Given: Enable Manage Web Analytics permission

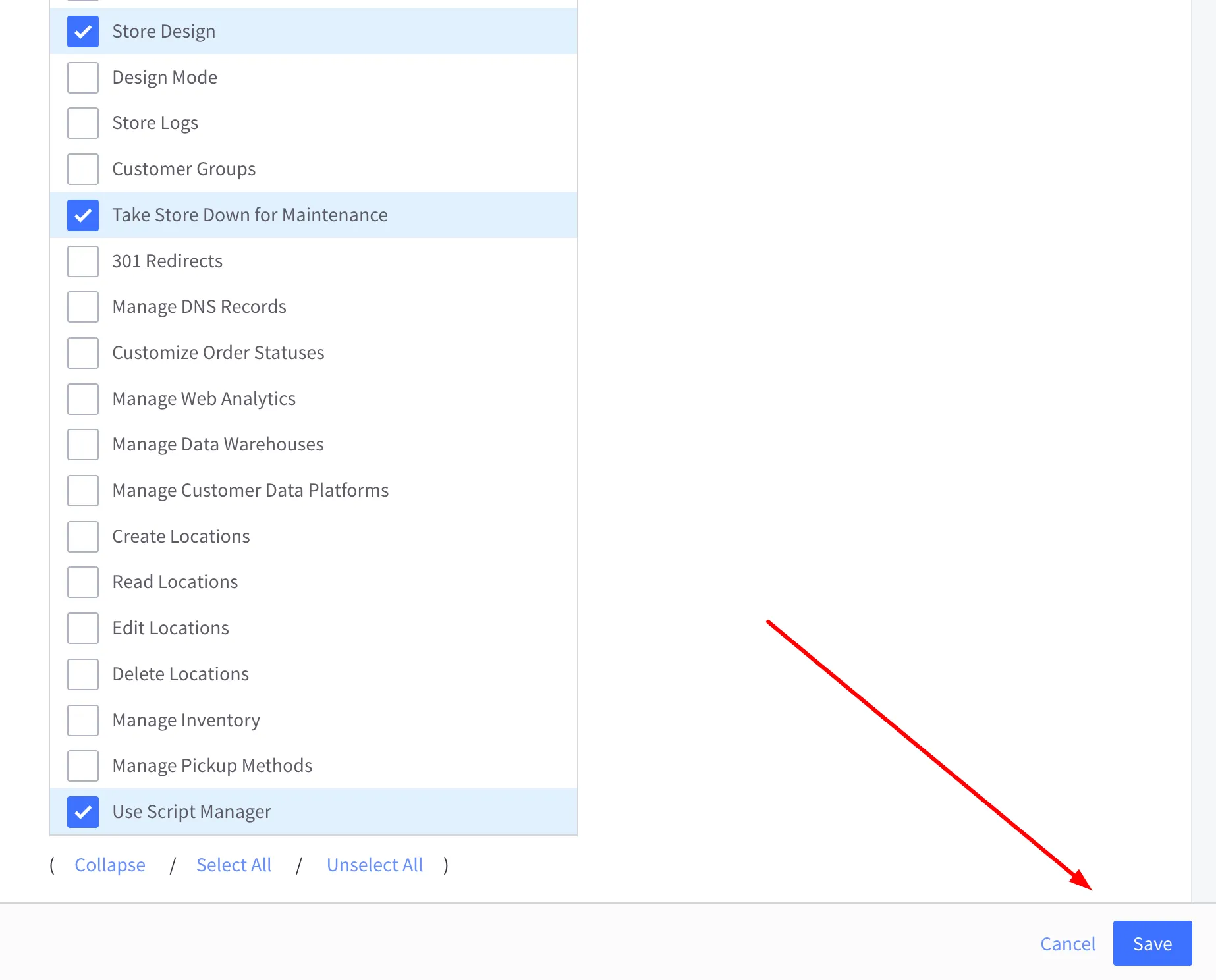Looking at the screenshot, I should tap(83, 399).
